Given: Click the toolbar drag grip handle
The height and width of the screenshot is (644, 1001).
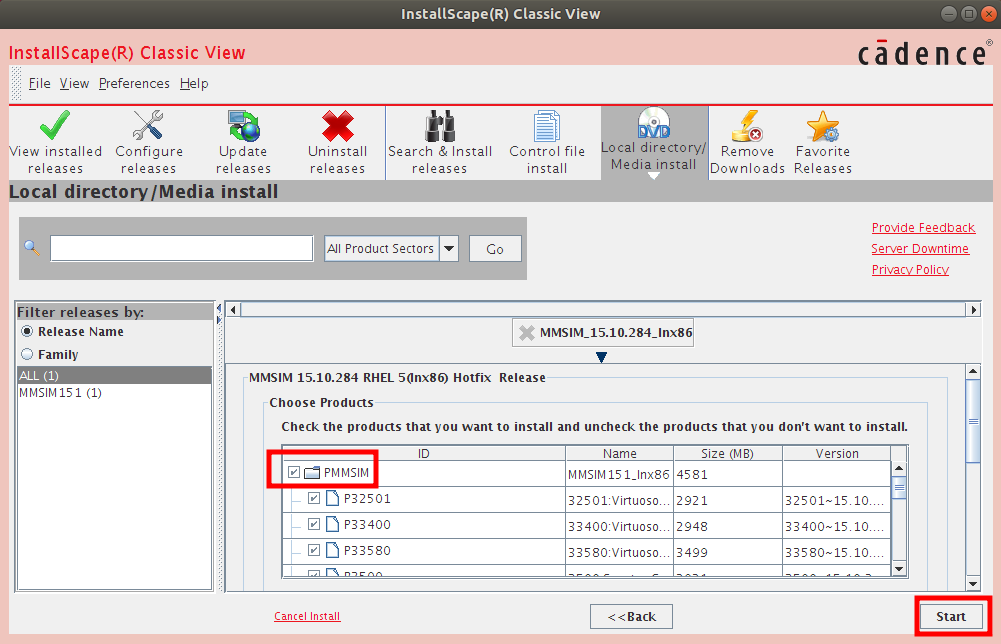Looking at the screenshot, I should 17,84.
